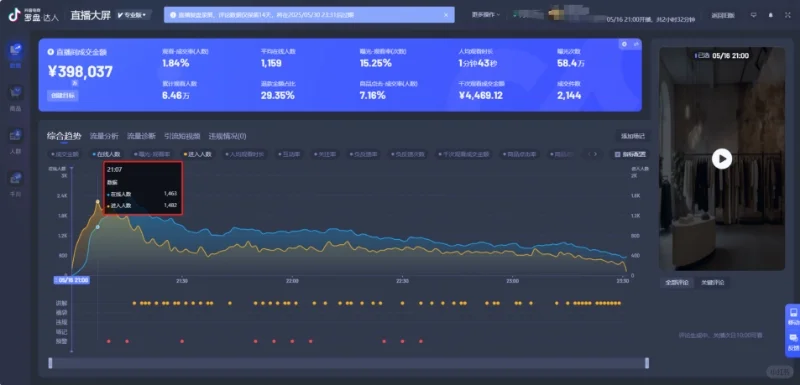Image resolution: width=800 pixels, height=385 pixels.
Task: Click the ¥398,037 transaction amount
Action: [80, 72]
